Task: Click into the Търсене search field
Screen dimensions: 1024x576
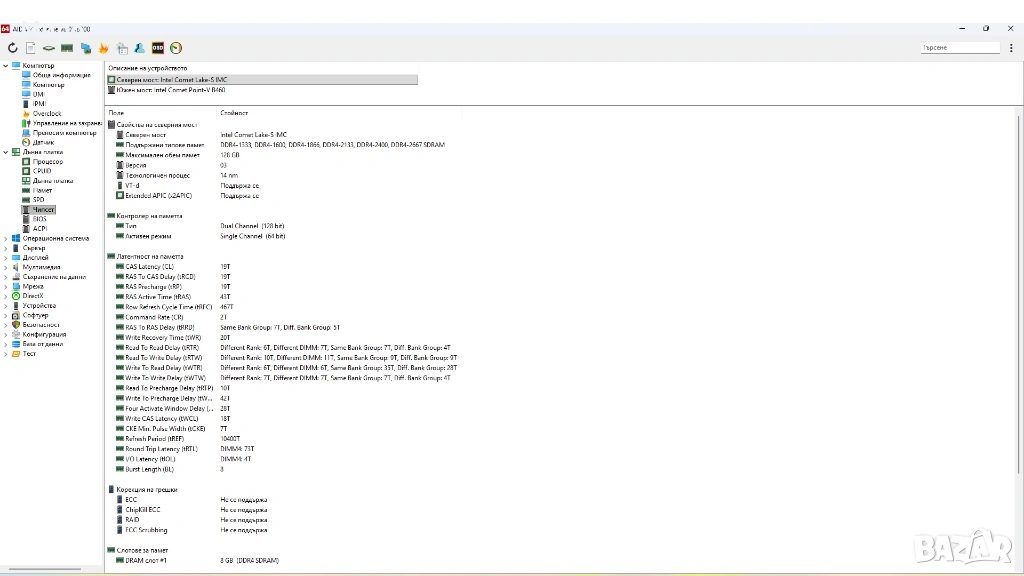Action: click(x=958, y=47)
